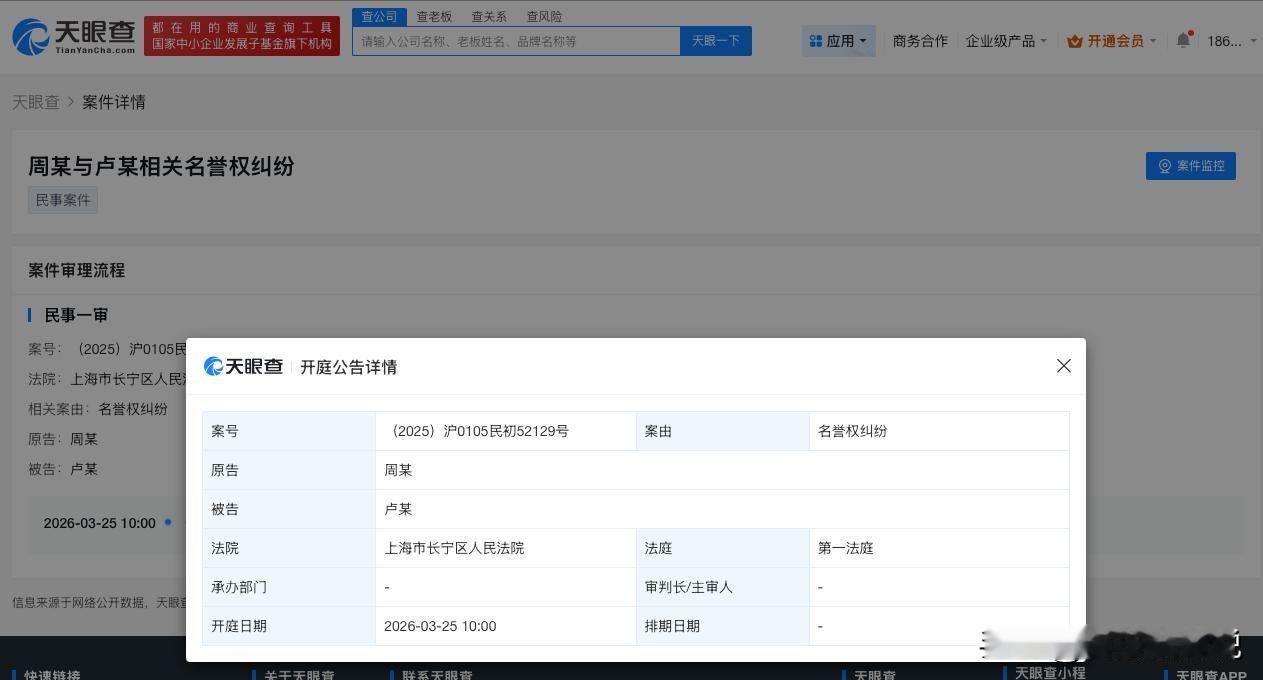Click 排期日期 label in dialog

[672, 626]
